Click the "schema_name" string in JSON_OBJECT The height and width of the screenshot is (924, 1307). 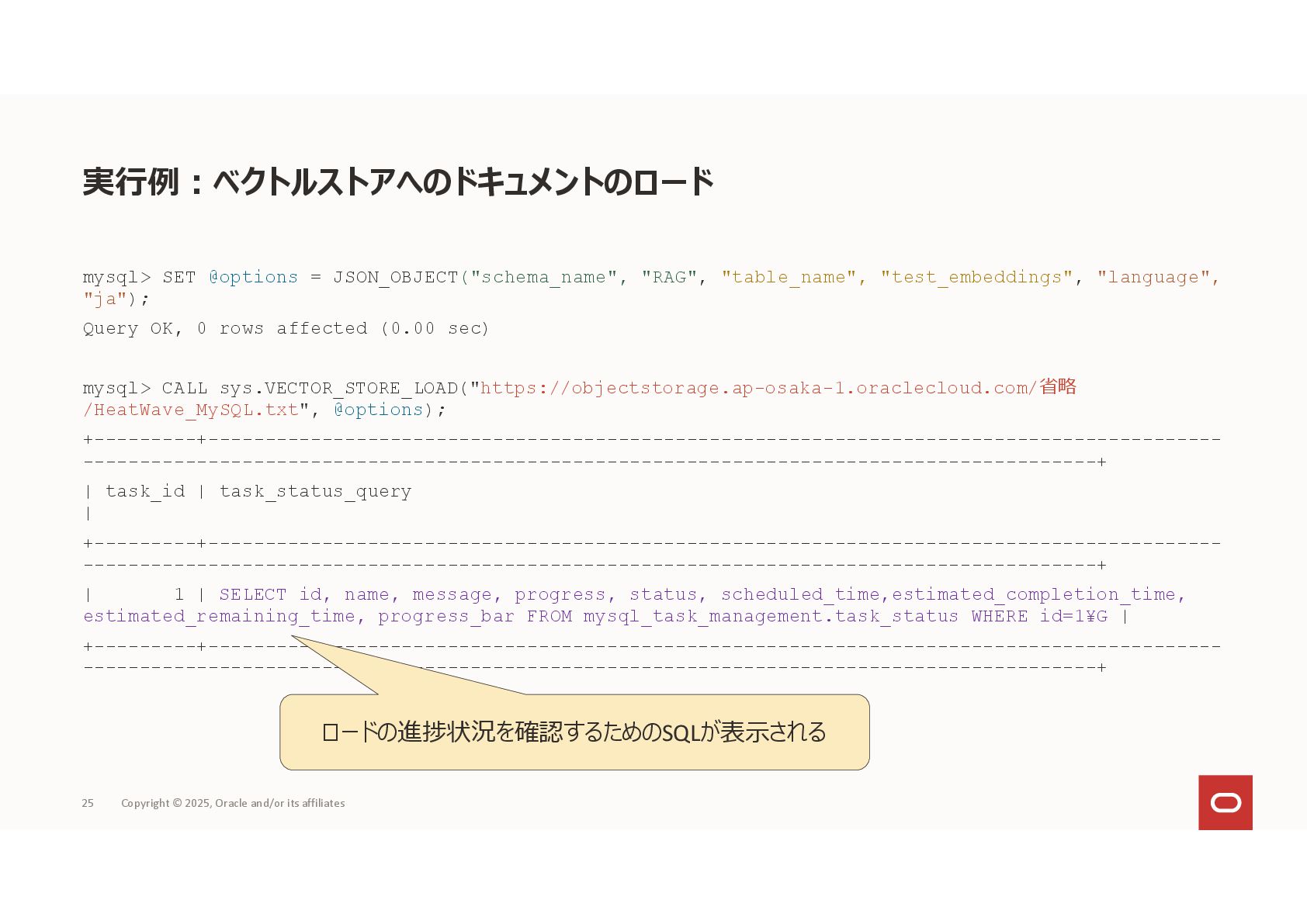(x=543, y=277)
